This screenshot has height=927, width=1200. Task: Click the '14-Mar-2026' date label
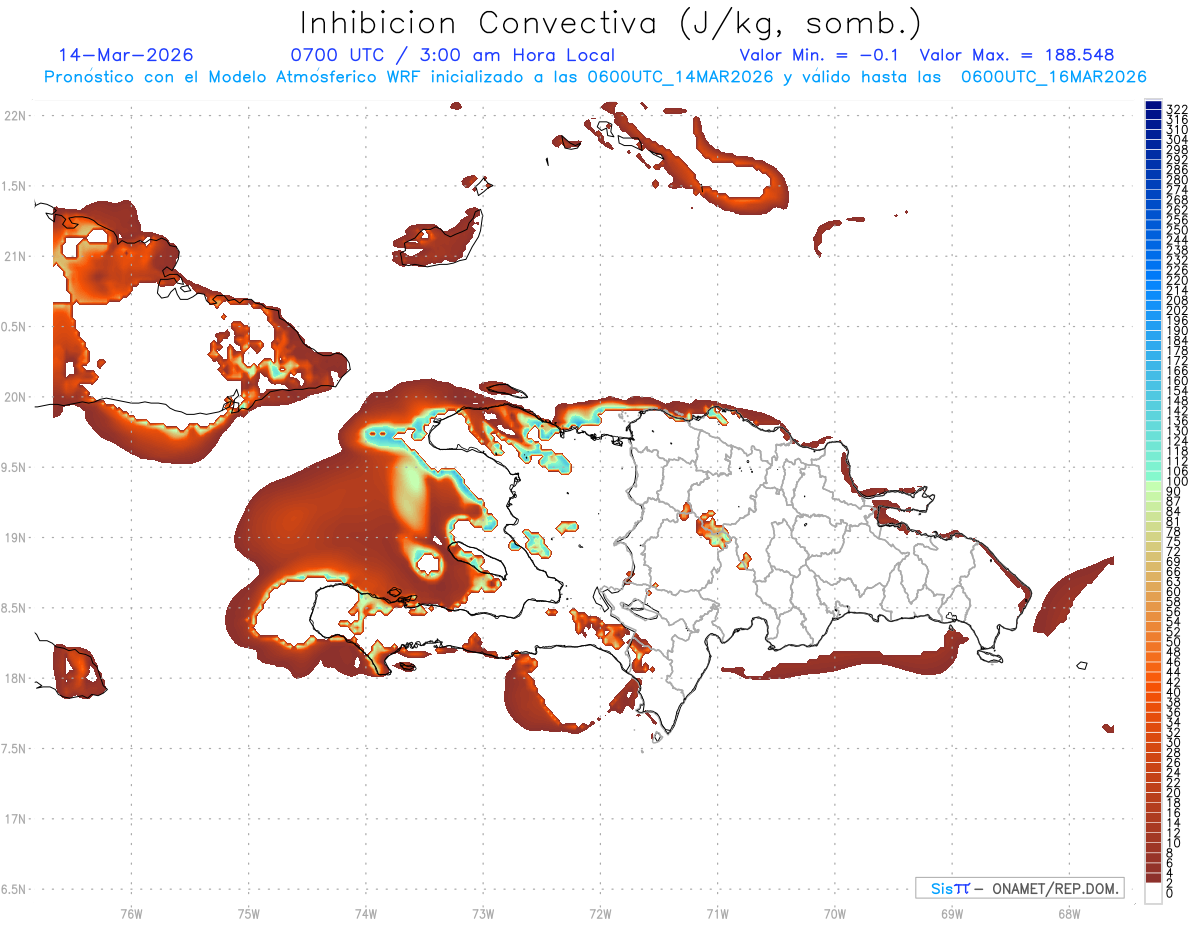[126, 55]
